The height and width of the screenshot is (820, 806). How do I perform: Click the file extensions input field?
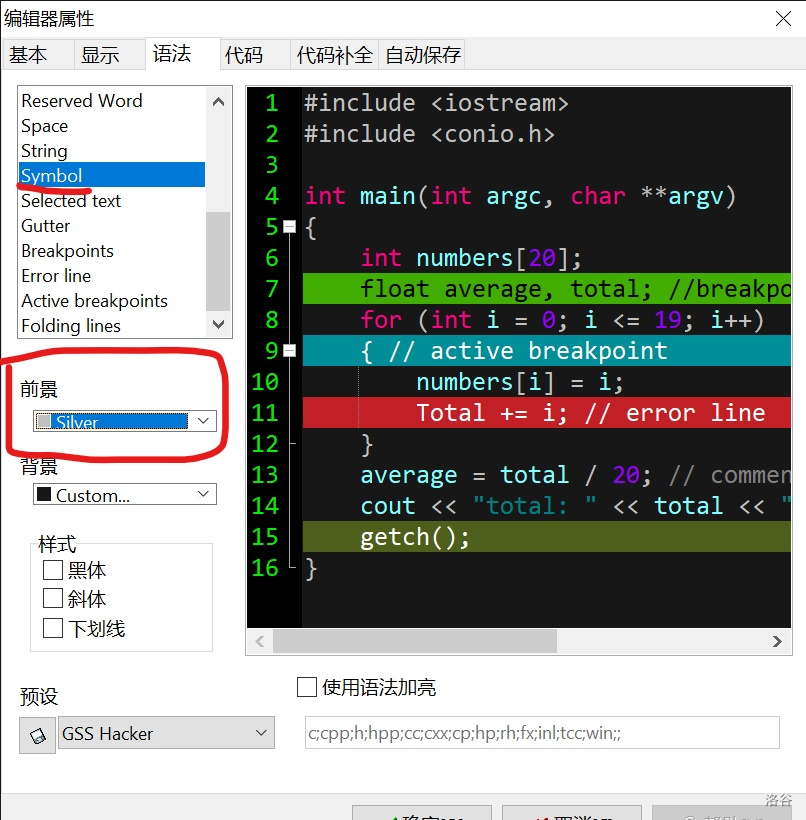pyautogui.click(x=541, y=733)
